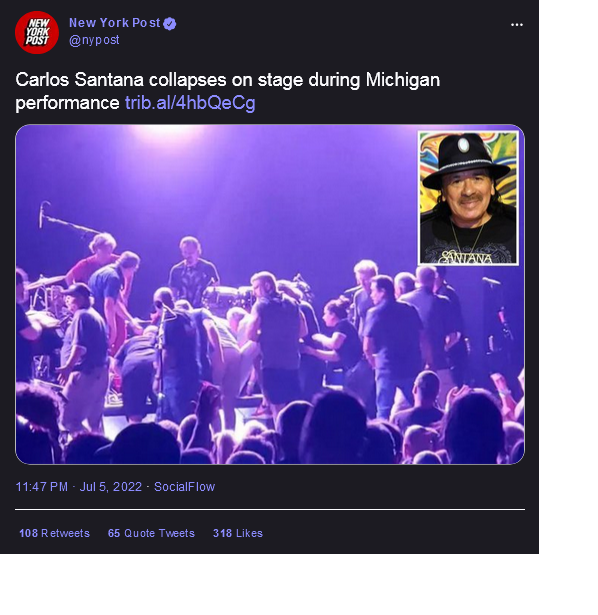This screenshot has height=615, width=598.
Task: Open the three-dot more options menu
Action: tap(516, 25)
